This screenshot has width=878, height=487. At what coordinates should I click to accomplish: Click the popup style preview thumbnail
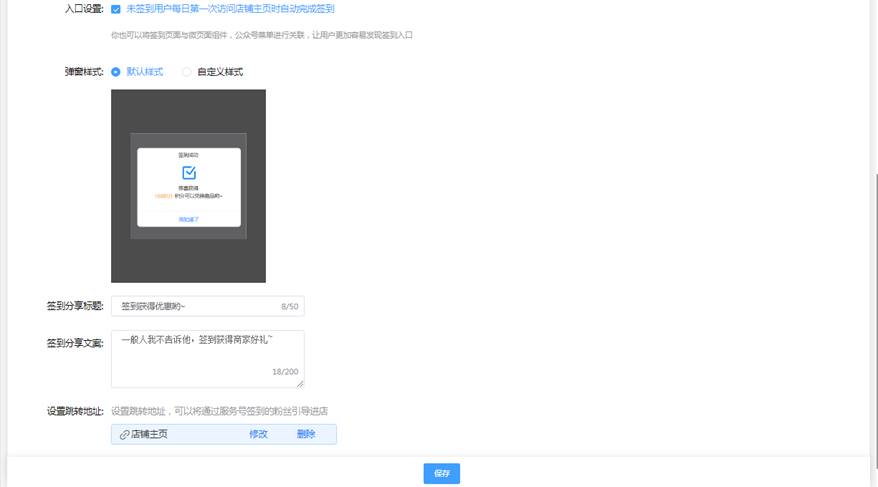tap(188, 186)
